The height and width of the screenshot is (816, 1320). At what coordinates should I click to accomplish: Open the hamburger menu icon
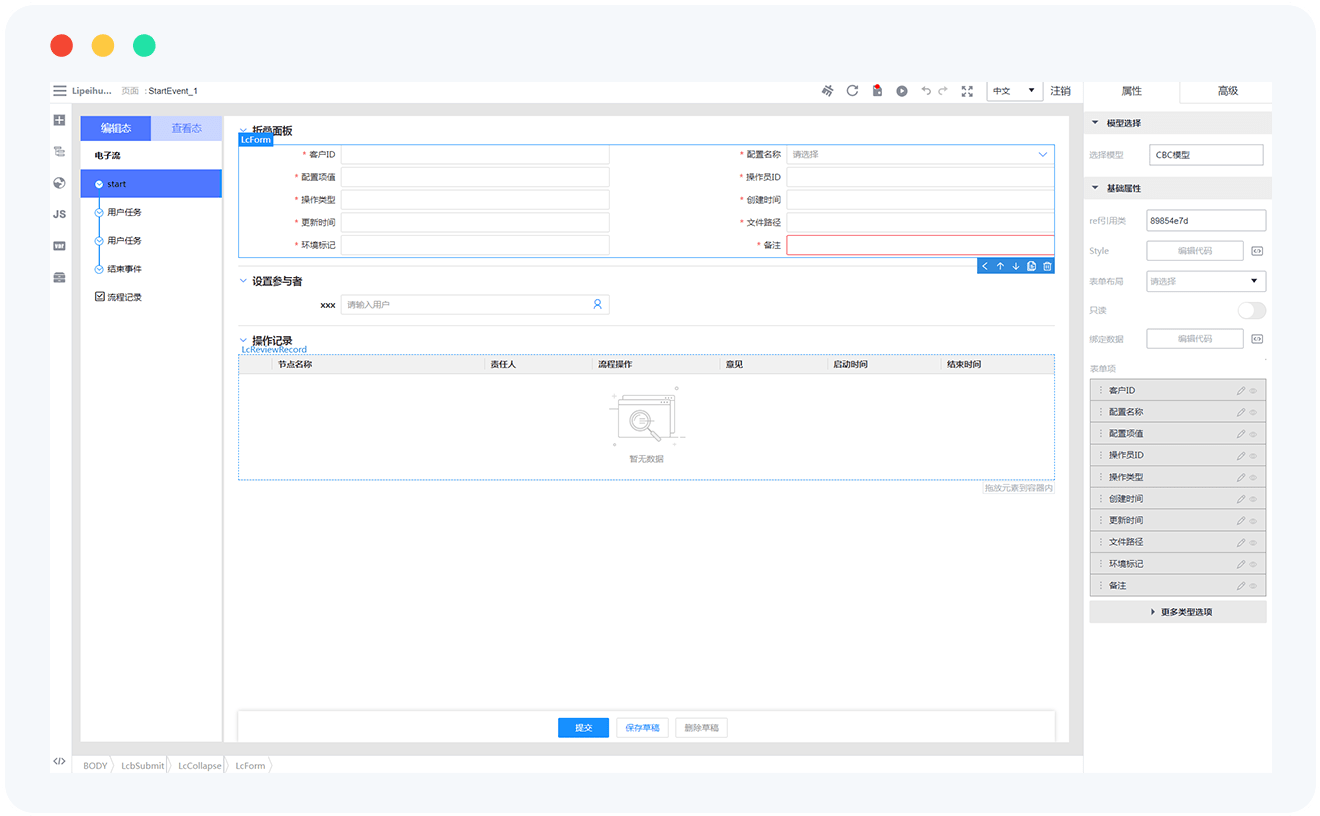[x=60, y=91]
